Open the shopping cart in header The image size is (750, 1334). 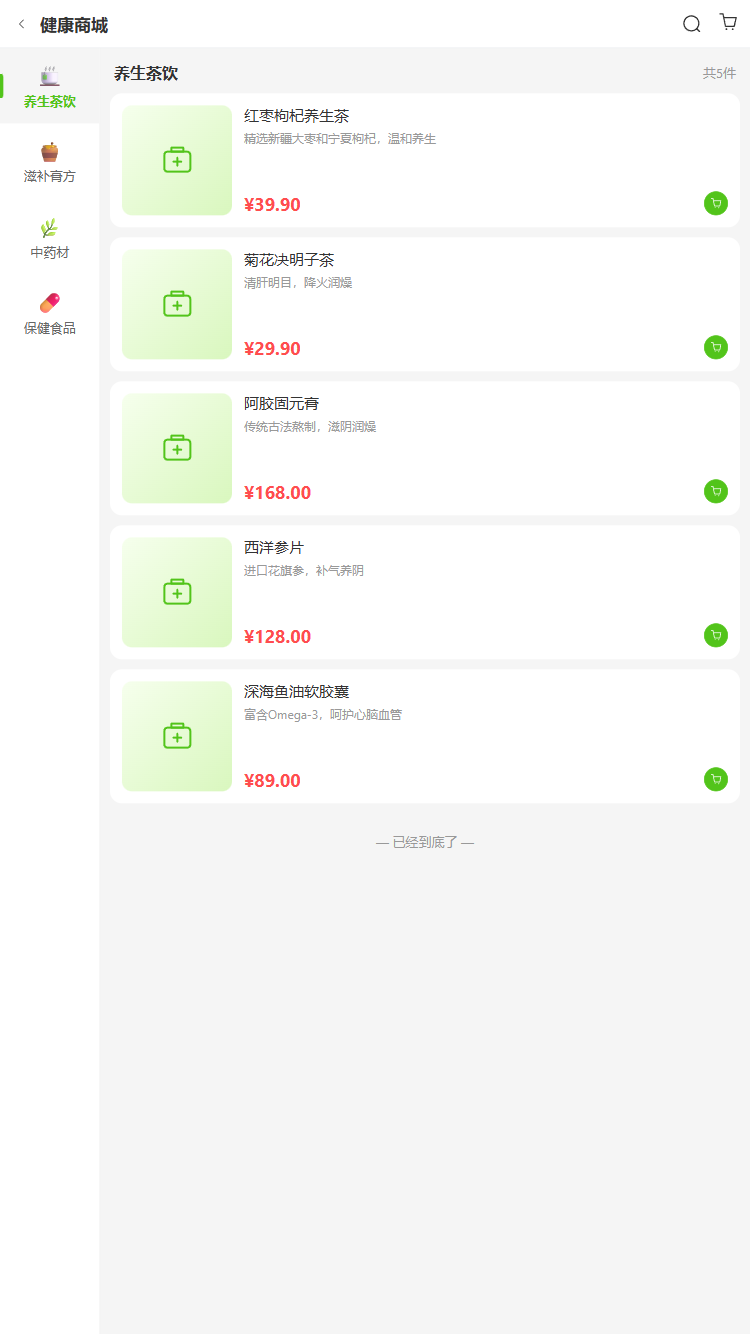(728, 22)
